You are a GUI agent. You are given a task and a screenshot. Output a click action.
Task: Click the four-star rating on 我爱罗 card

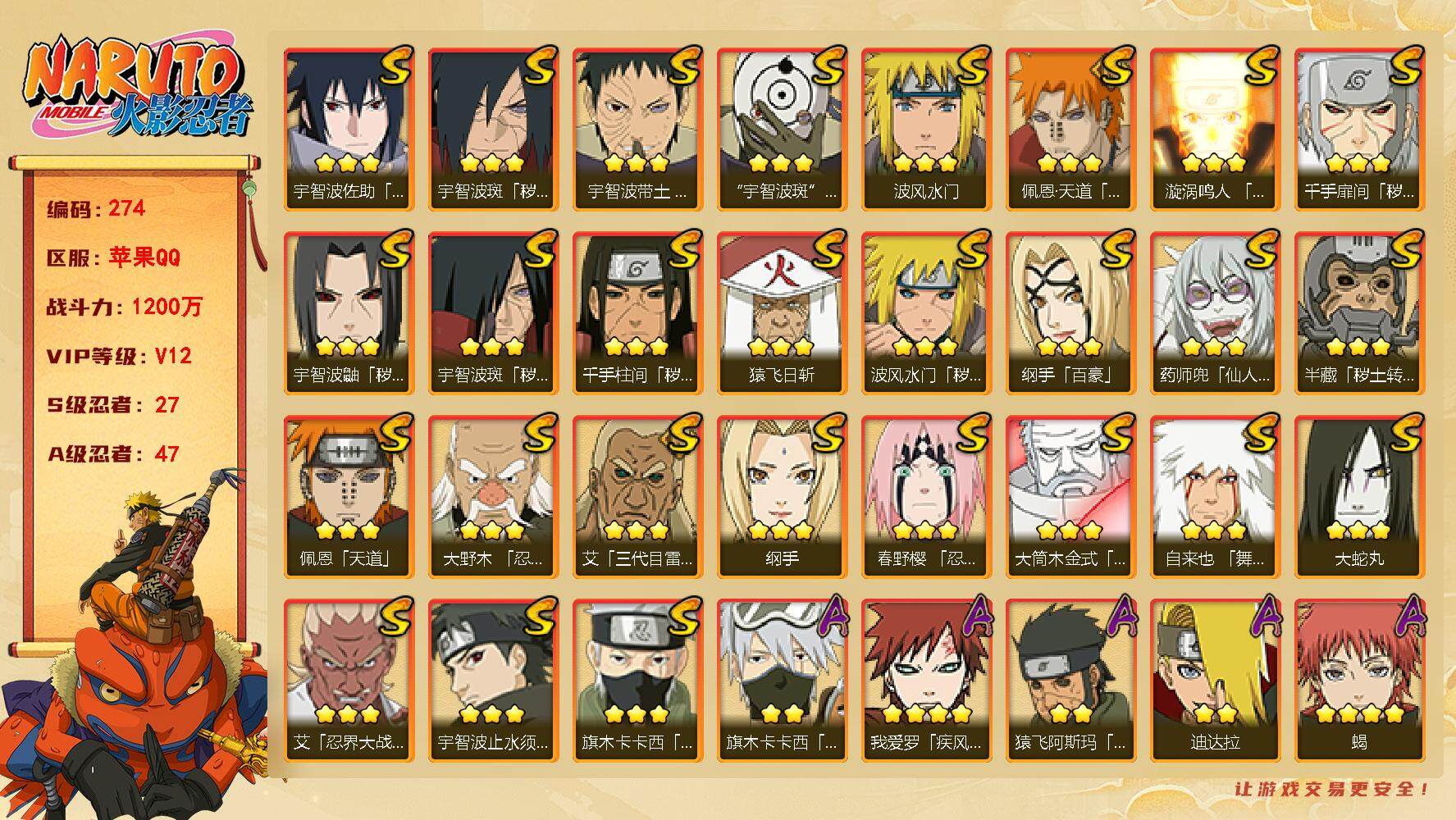pyautogui.click(x=925, y=713)
